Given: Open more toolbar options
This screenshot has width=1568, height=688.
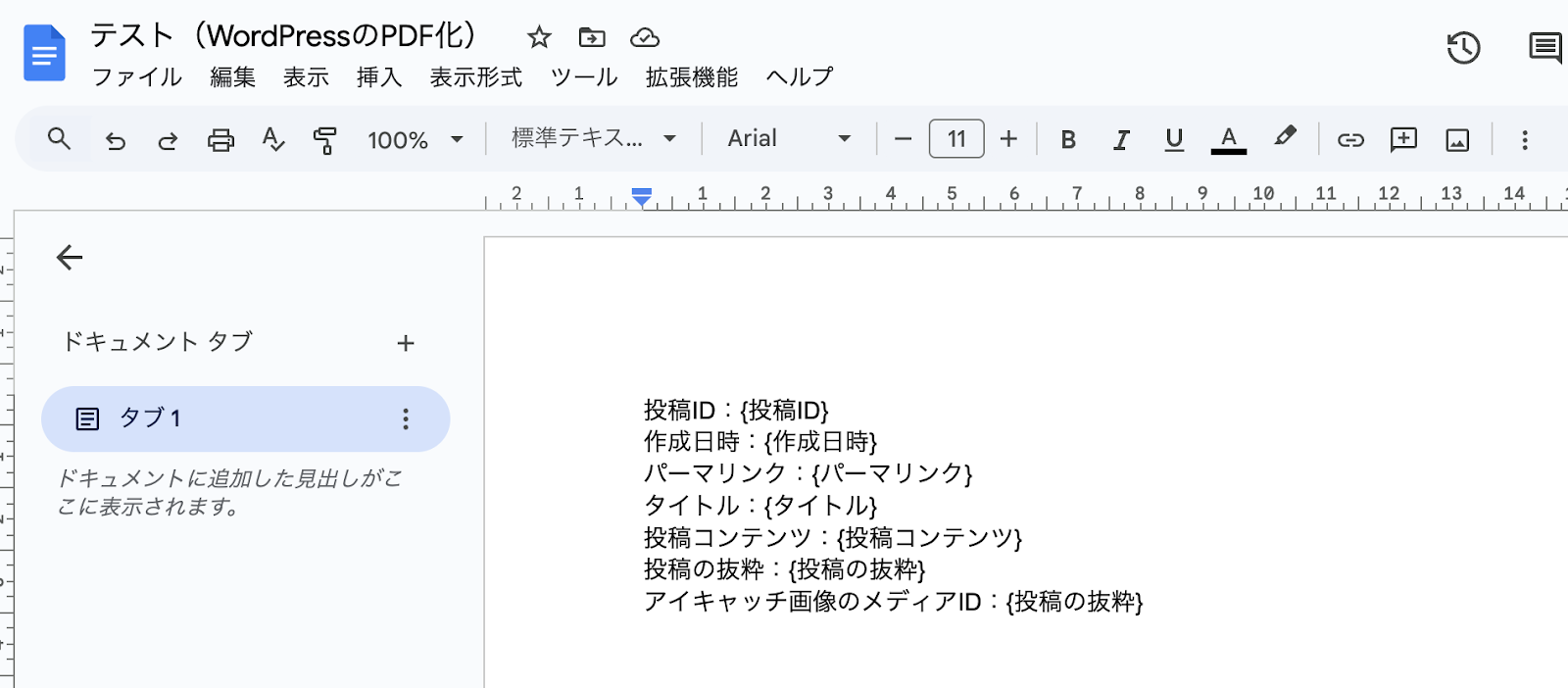Looking at the screenshot, I should pyautogui.click(x=1525, y=140).
